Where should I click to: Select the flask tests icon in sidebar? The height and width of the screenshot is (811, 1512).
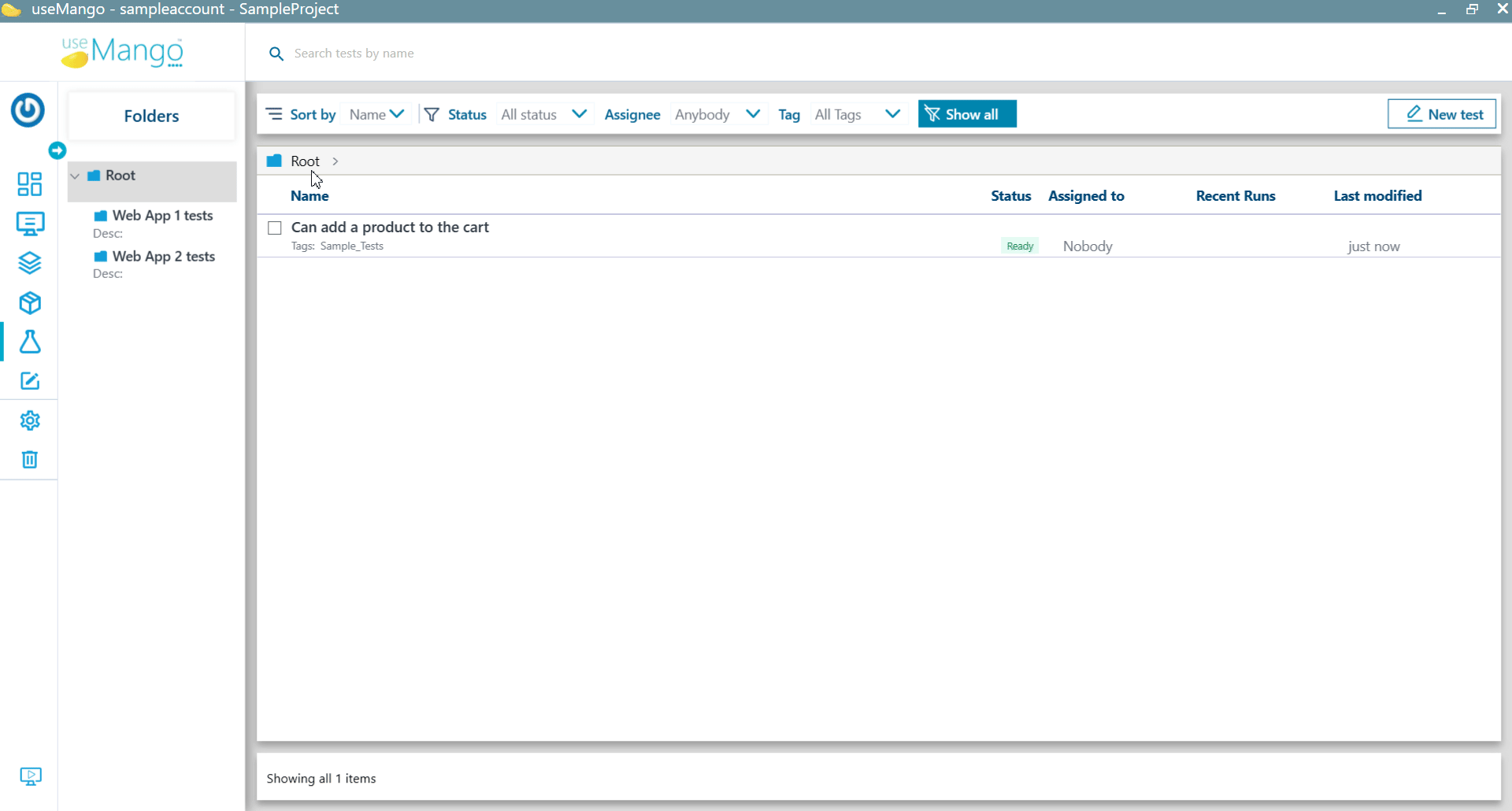click(29, 342)
